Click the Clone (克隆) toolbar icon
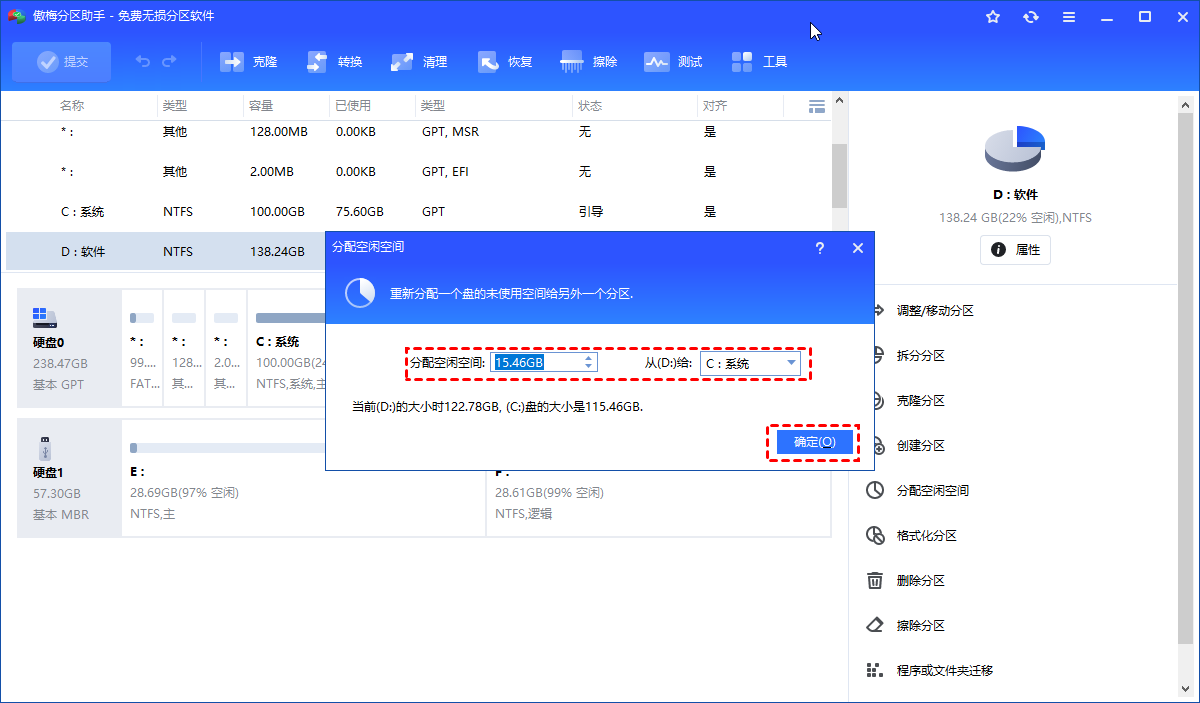This screenshot has width=1200, height=703. pos(233,62)
